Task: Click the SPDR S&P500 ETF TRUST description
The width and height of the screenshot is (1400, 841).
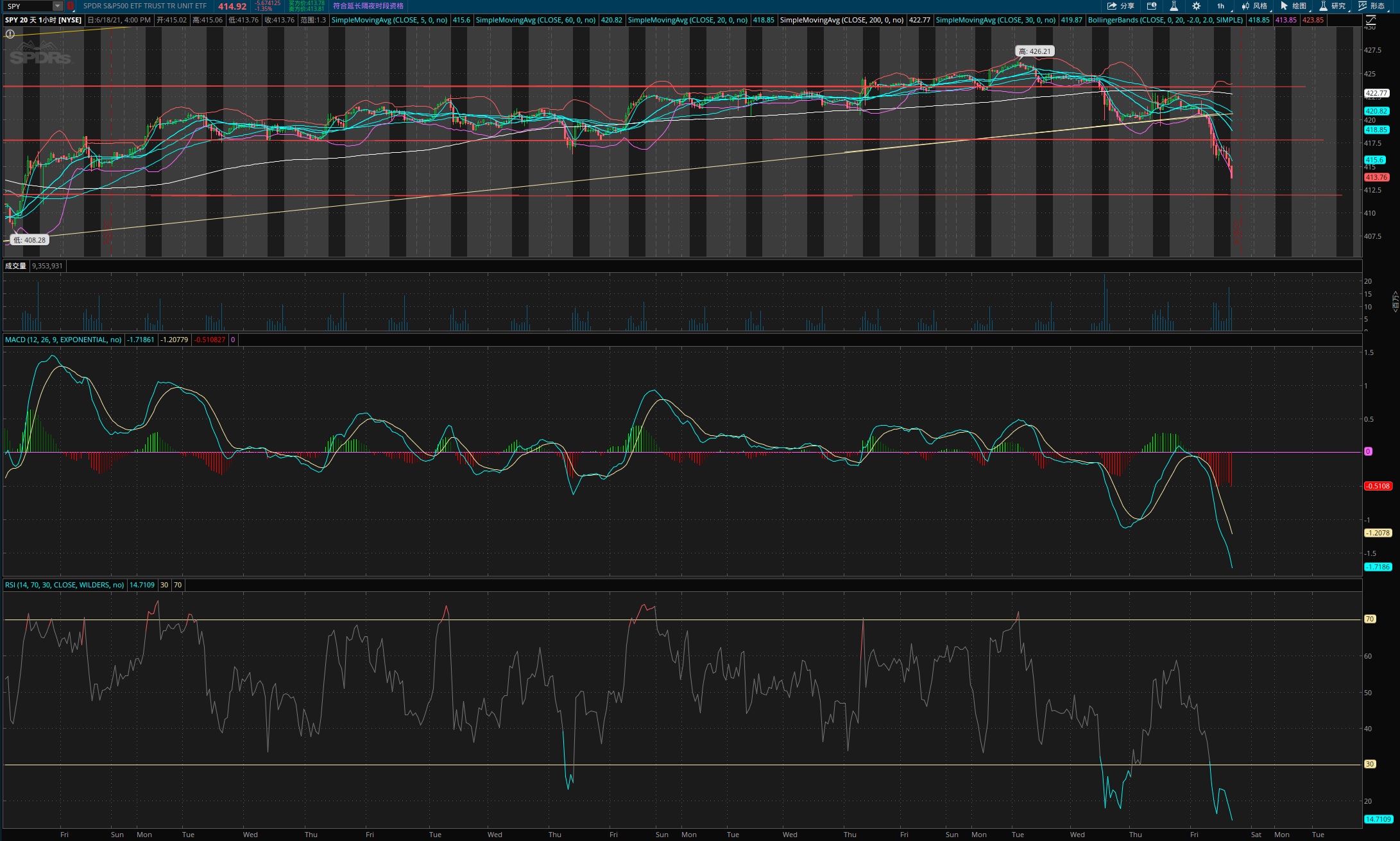Action: tap(145, 6)
